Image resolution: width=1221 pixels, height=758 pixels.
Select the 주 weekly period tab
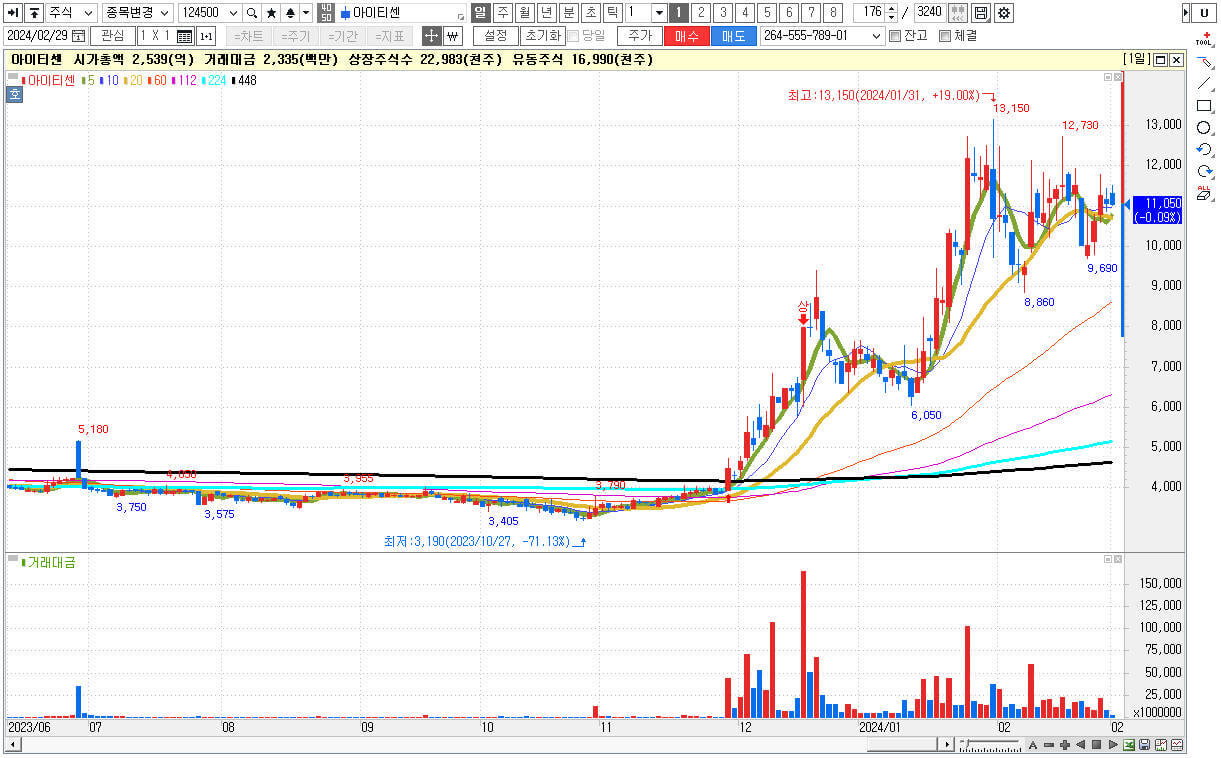pyautogui.click(x=502, y=13)
